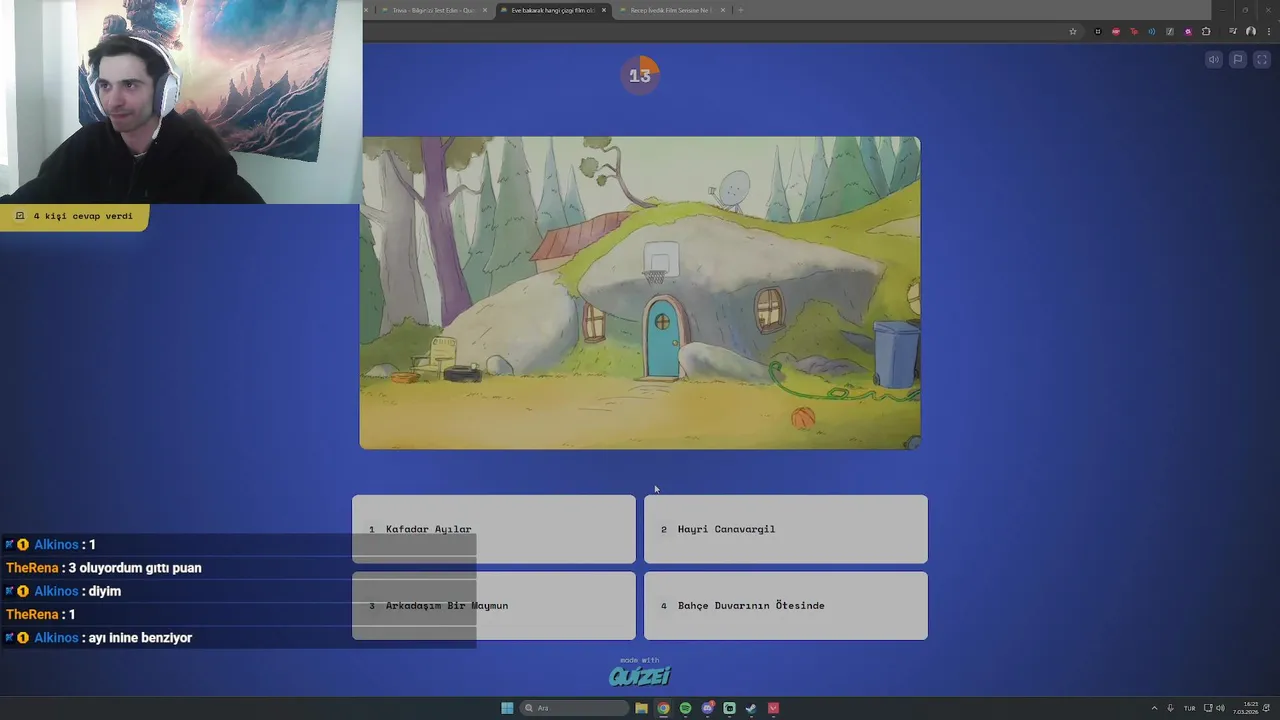1280x720 pixels.
Task: Click the microphone icon in system tray
Action: tap(1170, 708)
